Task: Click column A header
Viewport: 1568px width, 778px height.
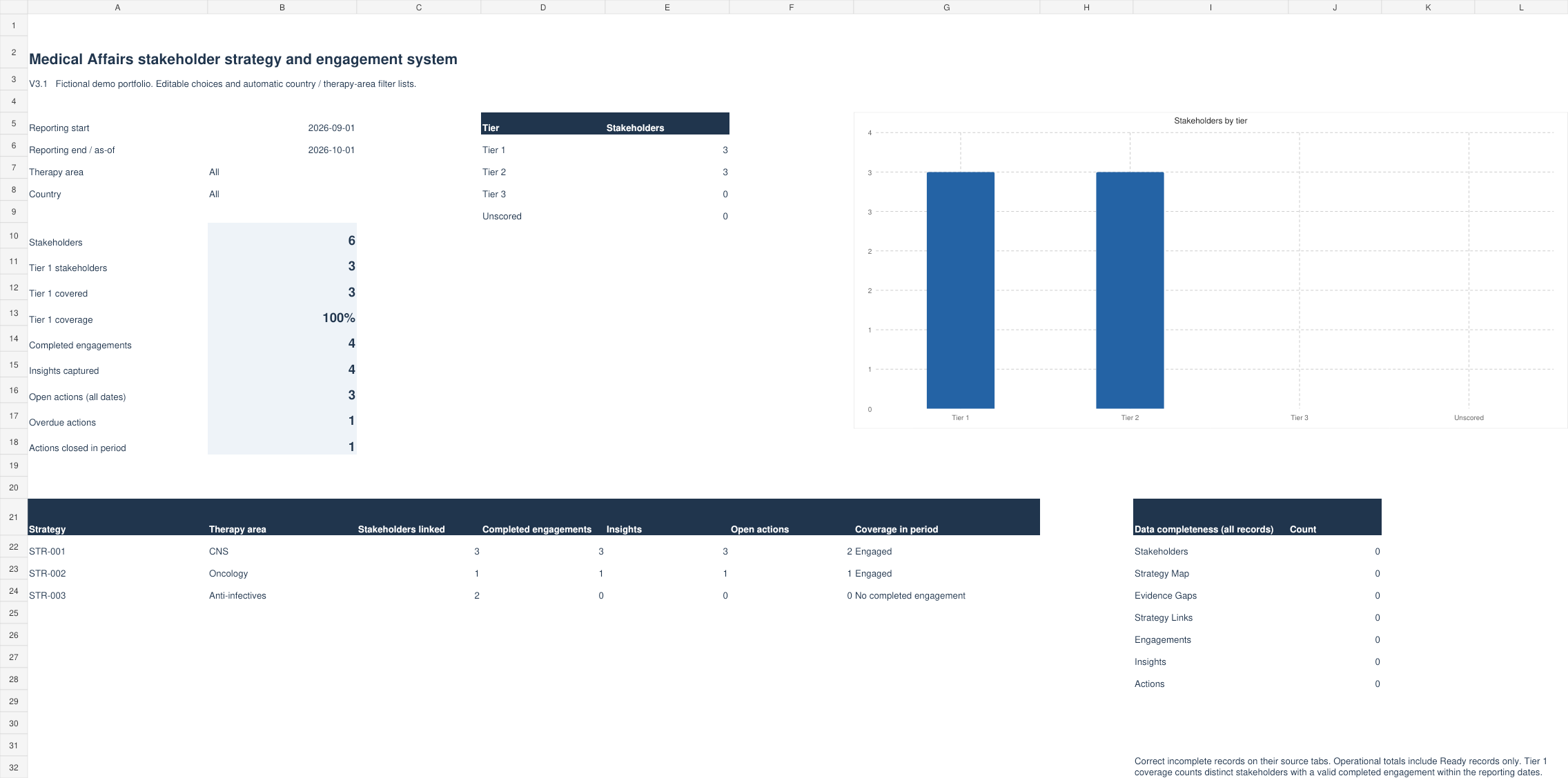Action: 117,7
